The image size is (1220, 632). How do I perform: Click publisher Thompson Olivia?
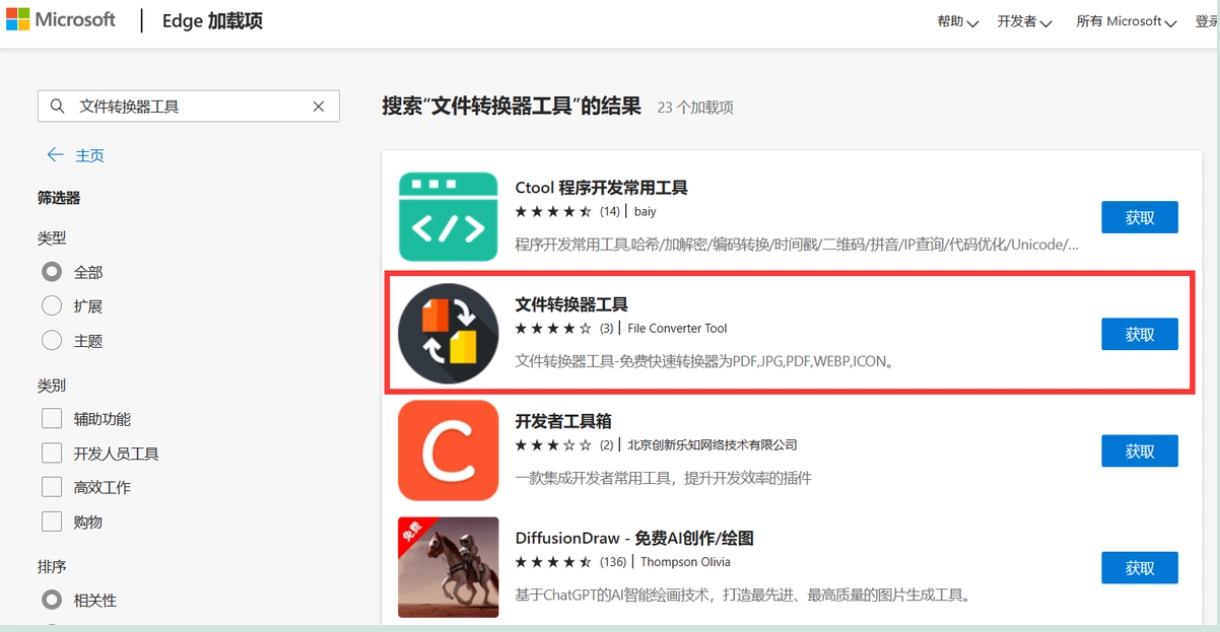click(x=685, y=562)
